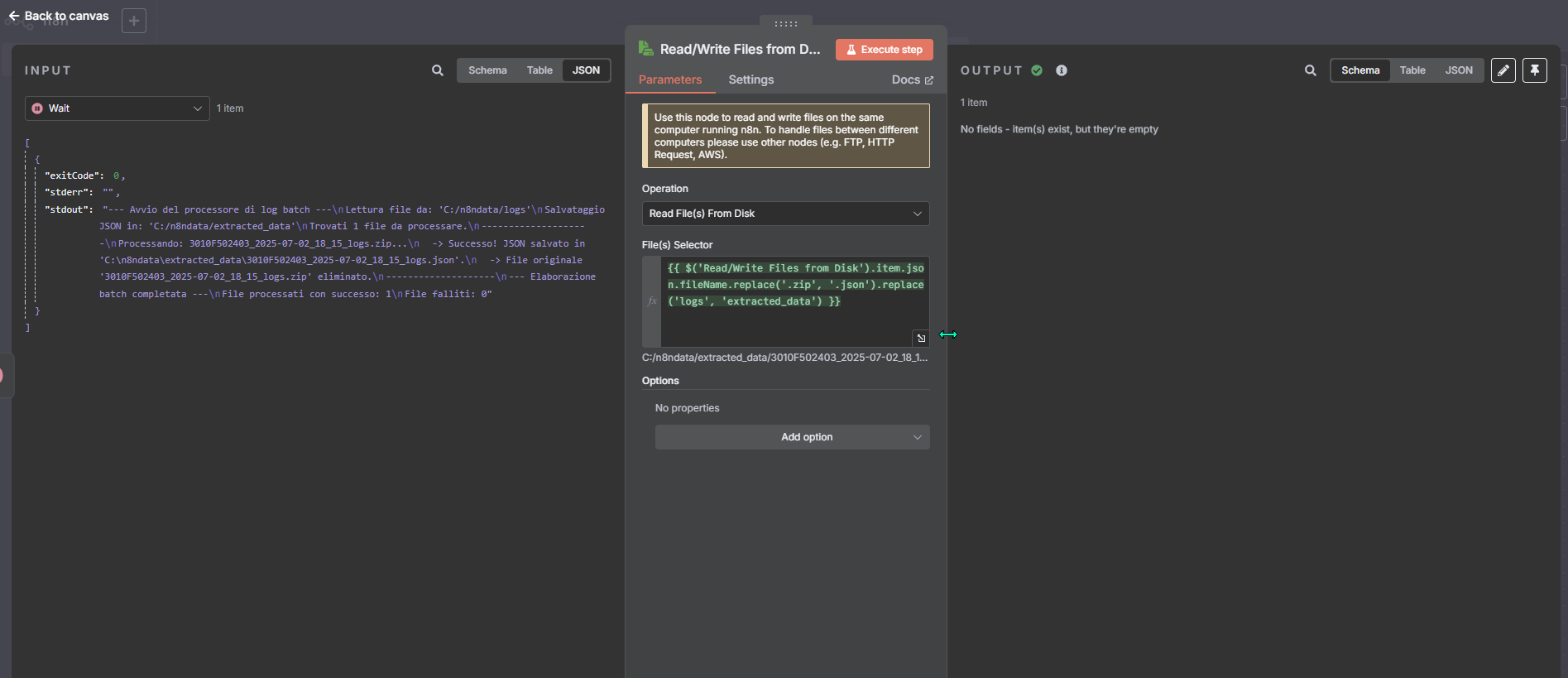Click the Wait node pause icon

click(x=37, y=108)
